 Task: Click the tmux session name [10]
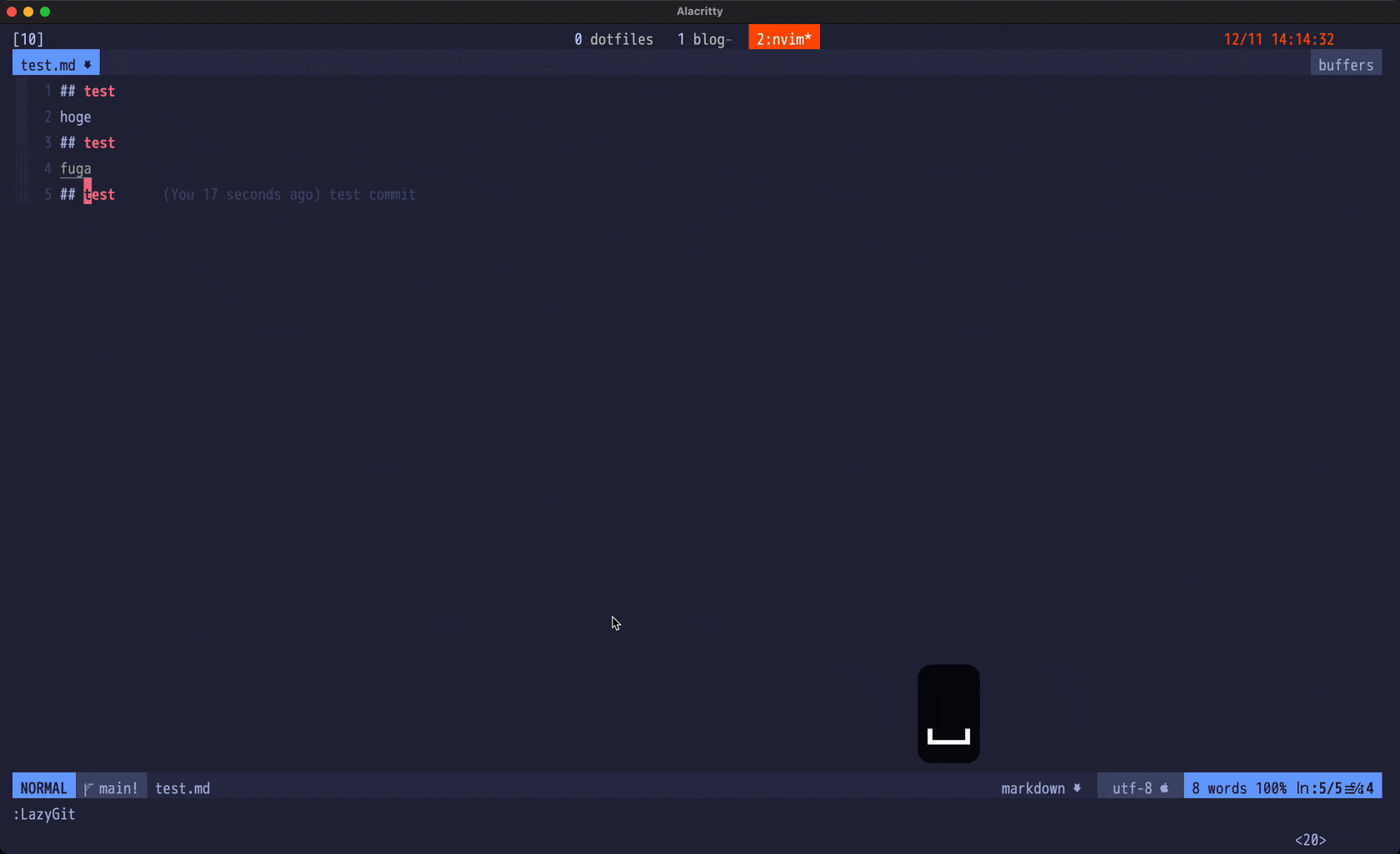(28, 39)
